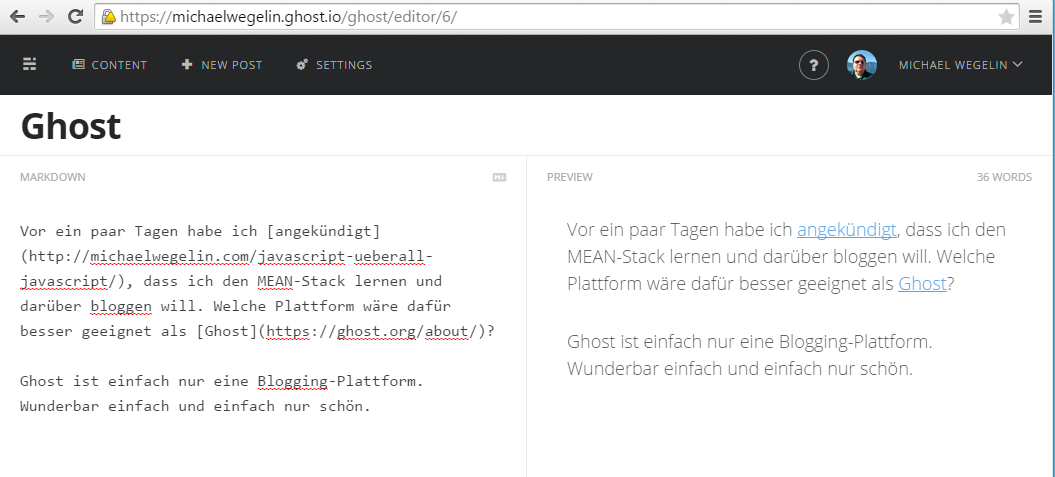Image resolution: width=1055 pixels, height=477 pixels.
Task: Follow the Ghost link in preview
Action: (922, 284)
